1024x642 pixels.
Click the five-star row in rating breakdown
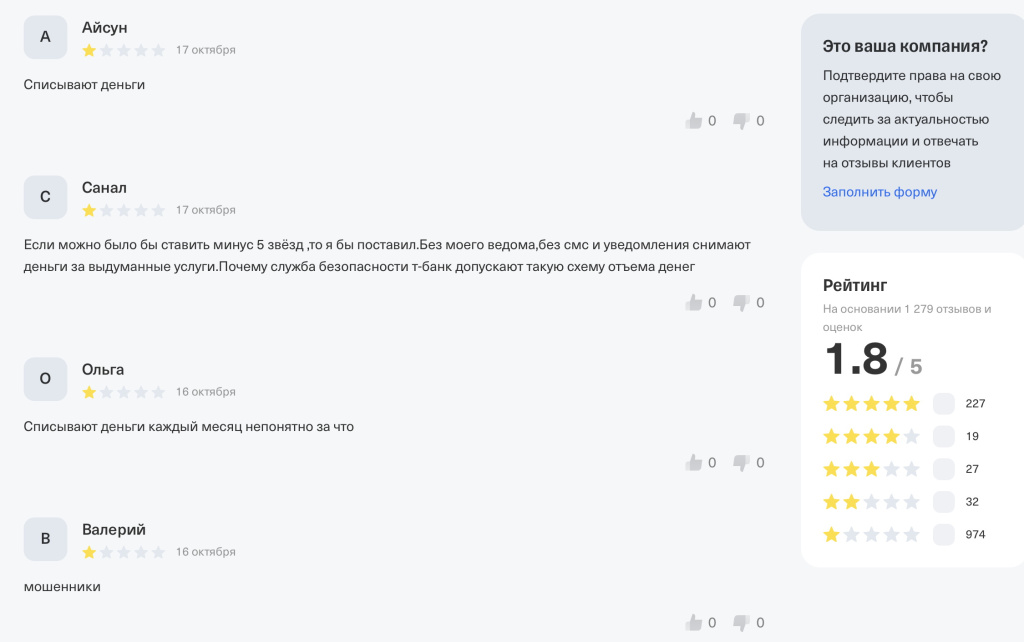pyautogui.click(x=871, y=404)
